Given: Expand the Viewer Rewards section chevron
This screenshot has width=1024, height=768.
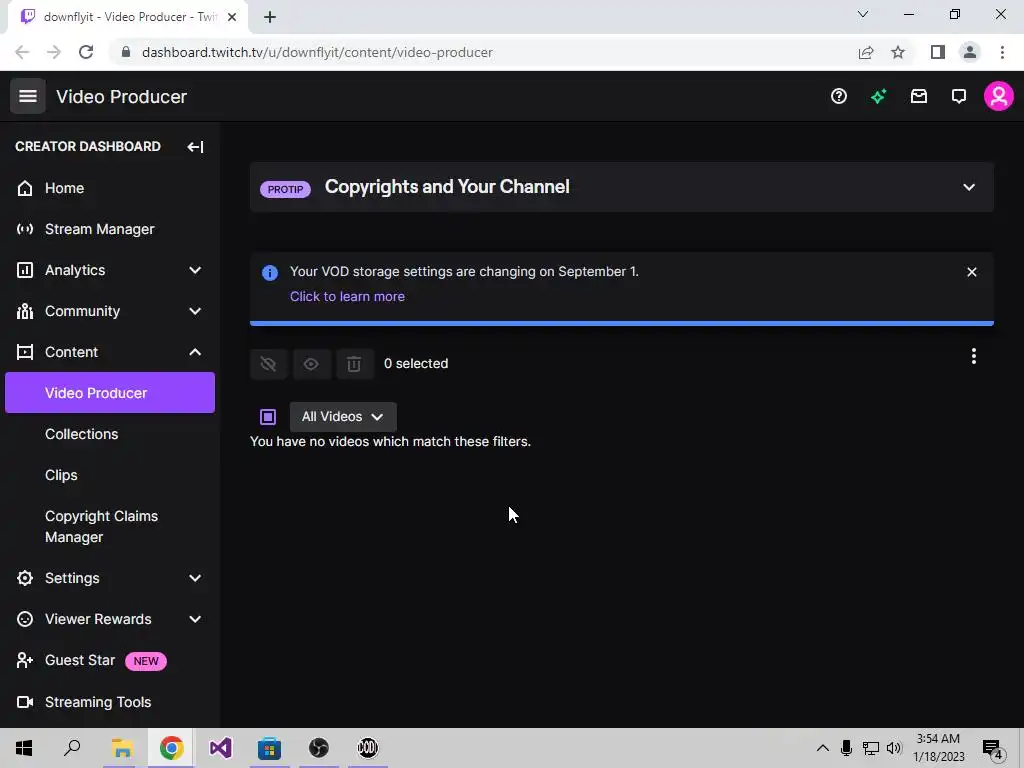Looking at the screenshot, I should click(195, 619).
